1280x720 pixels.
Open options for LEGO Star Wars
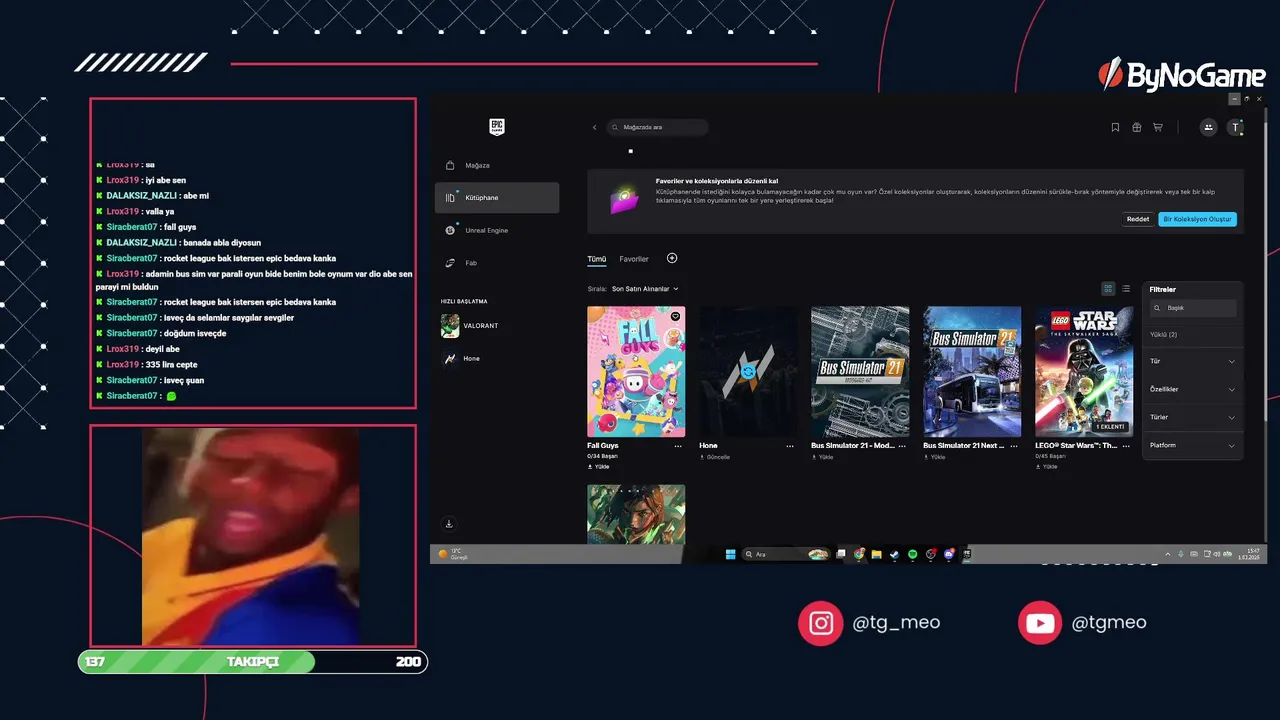coord(1126,446)
